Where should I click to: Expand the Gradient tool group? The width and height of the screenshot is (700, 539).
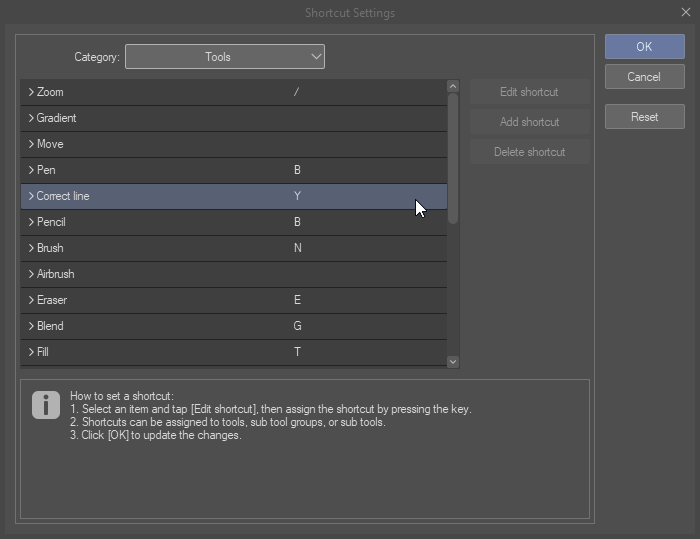click(31, 118)
